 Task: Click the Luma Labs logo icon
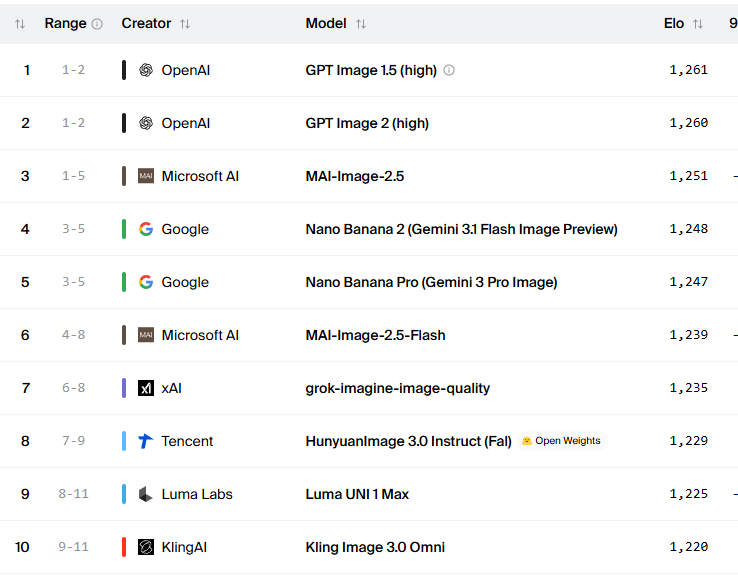pyautogui.click(x=146, y=494)
